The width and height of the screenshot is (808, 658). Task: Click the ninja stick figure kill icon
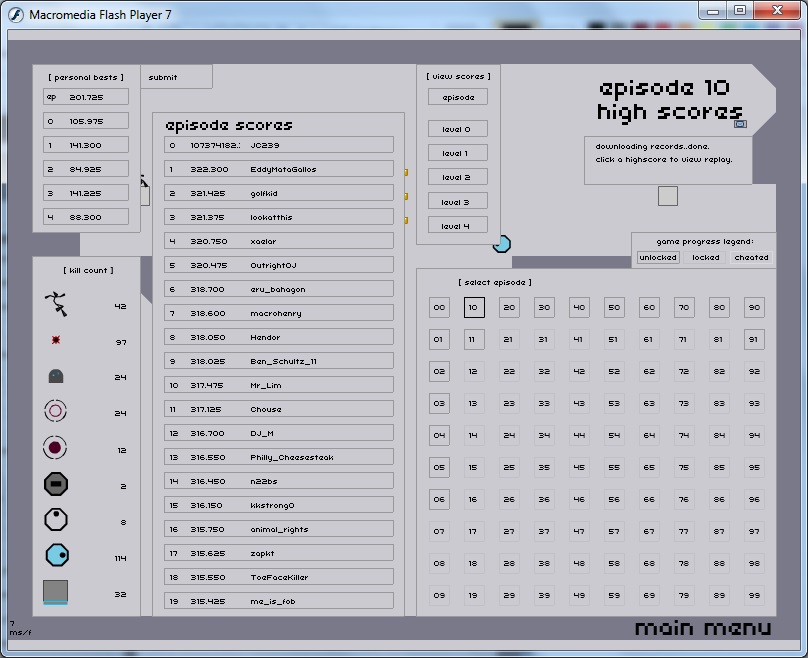(56, 303)
